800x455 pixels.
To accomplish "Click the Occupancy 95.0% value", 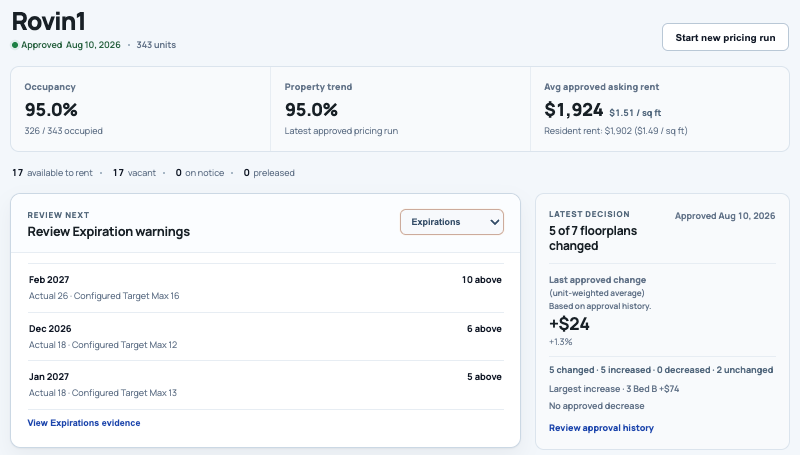I will [51, 110].
